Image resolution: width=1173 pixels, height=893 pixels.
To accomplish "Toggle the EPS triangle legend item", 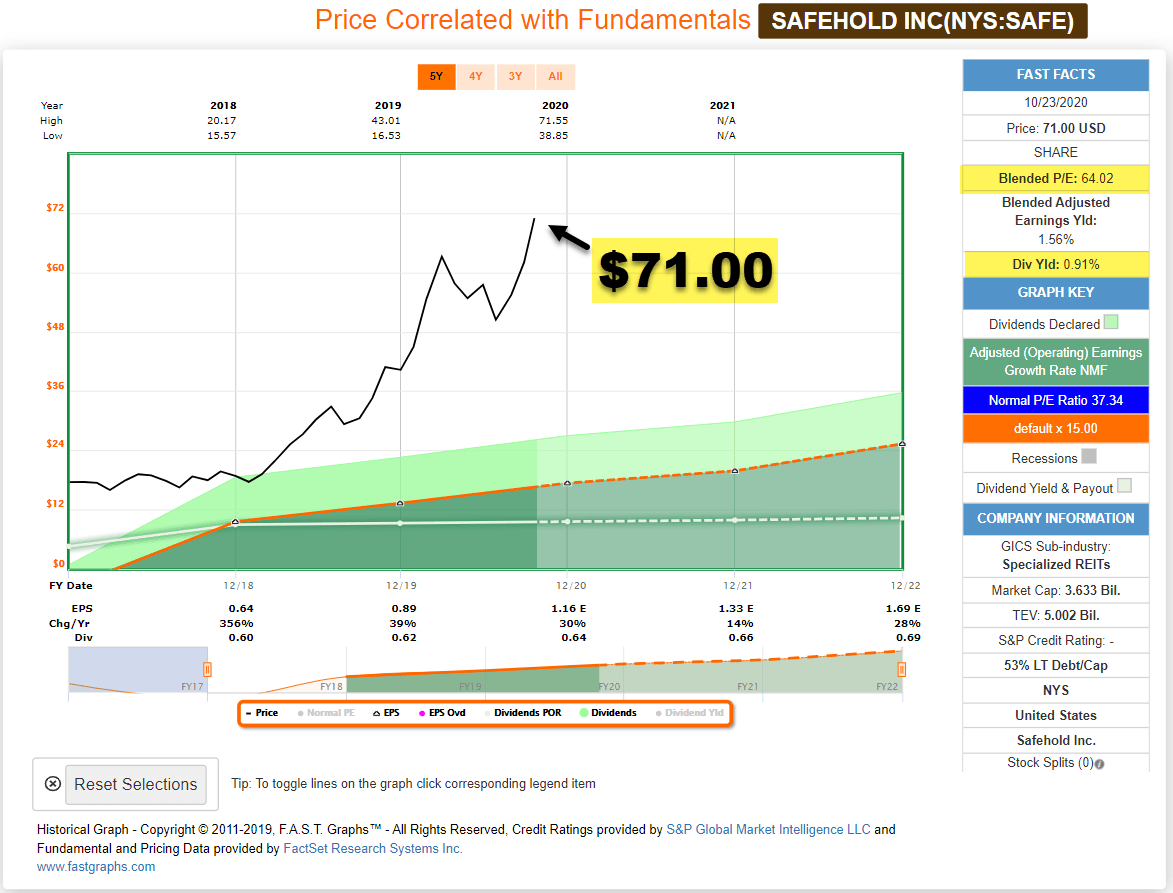I will [x=386, y=713].
